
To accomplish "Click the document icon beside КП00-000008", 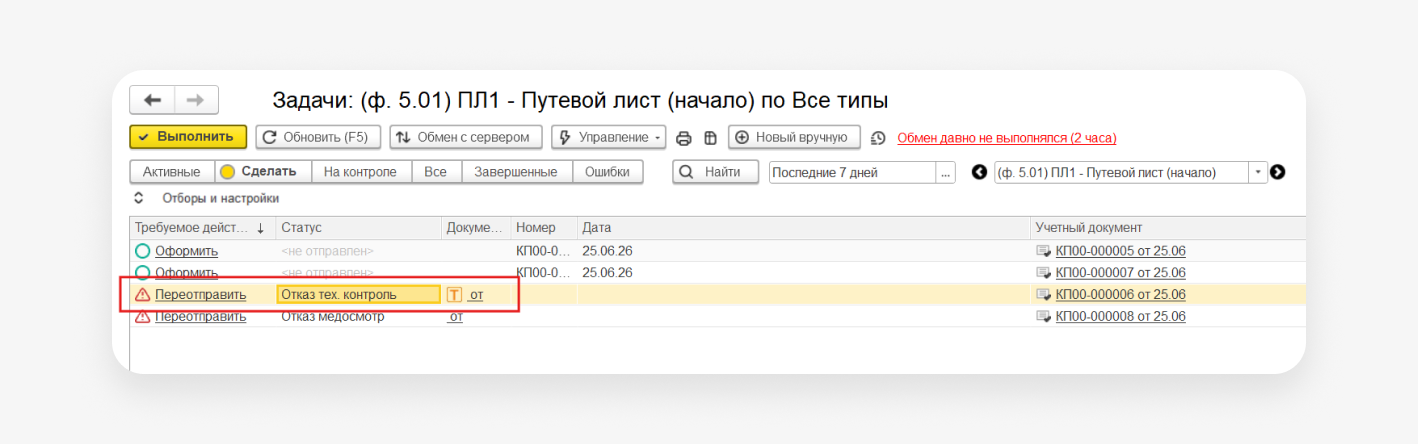I will (x=1044, y=316).
